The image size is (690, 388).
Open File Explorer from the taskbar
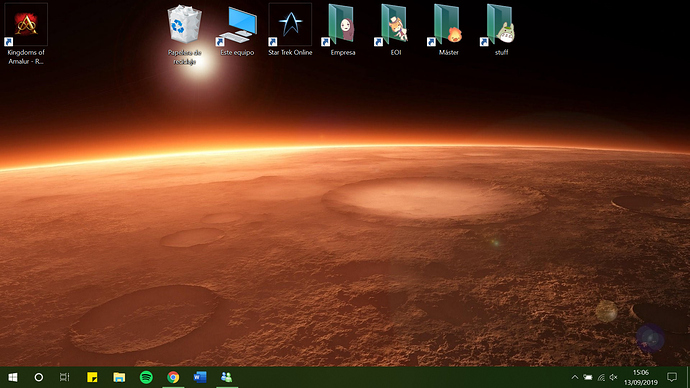point(119,377)
